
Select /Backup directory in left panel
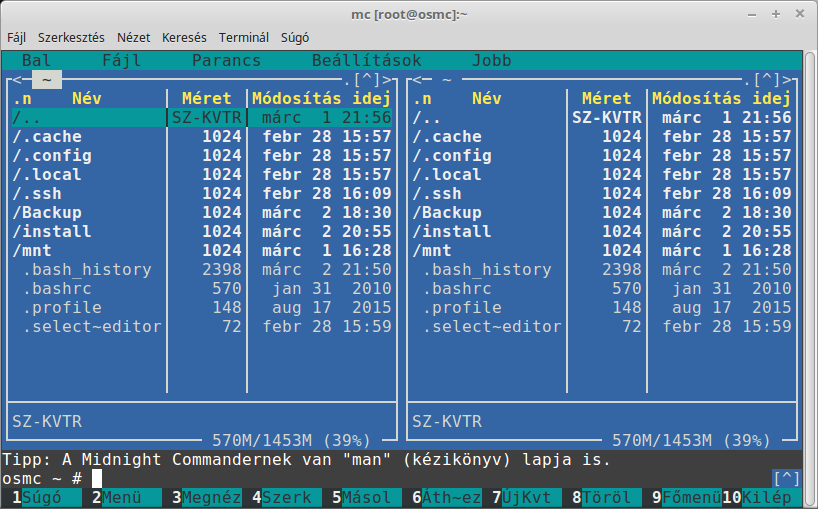(201, 213)
